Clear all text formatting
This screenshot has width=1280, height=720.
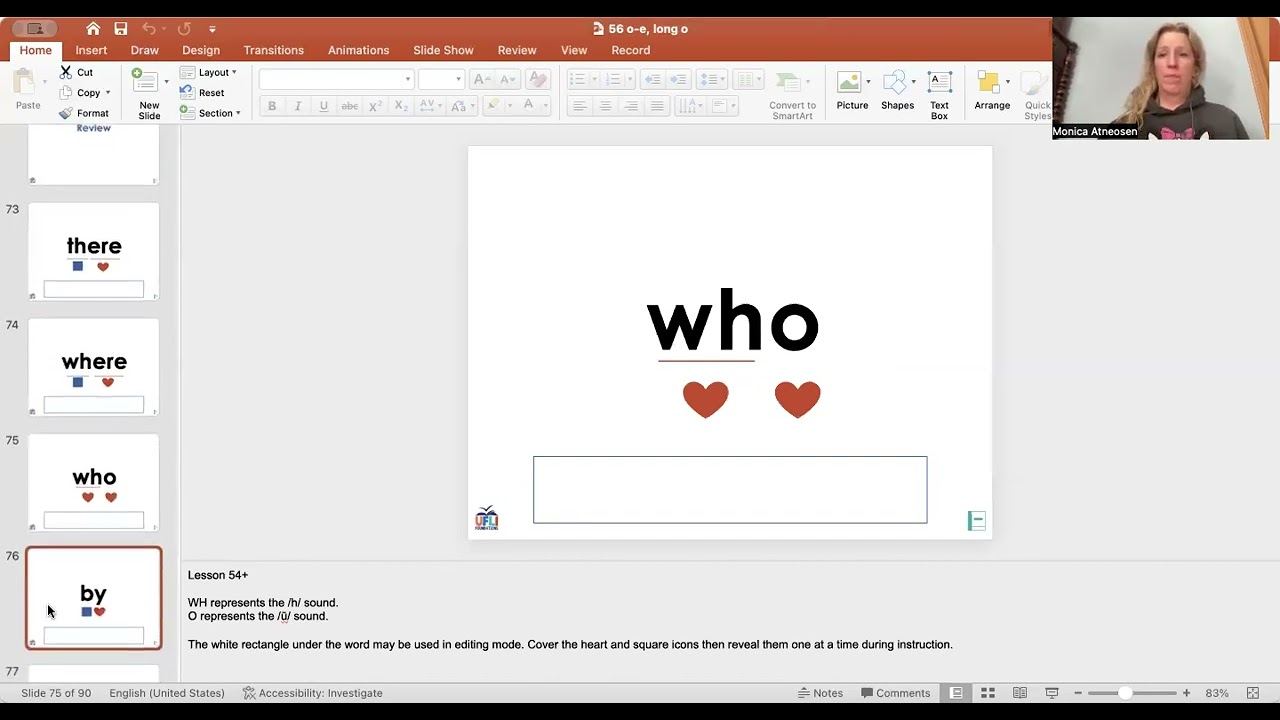pos(538,80)
